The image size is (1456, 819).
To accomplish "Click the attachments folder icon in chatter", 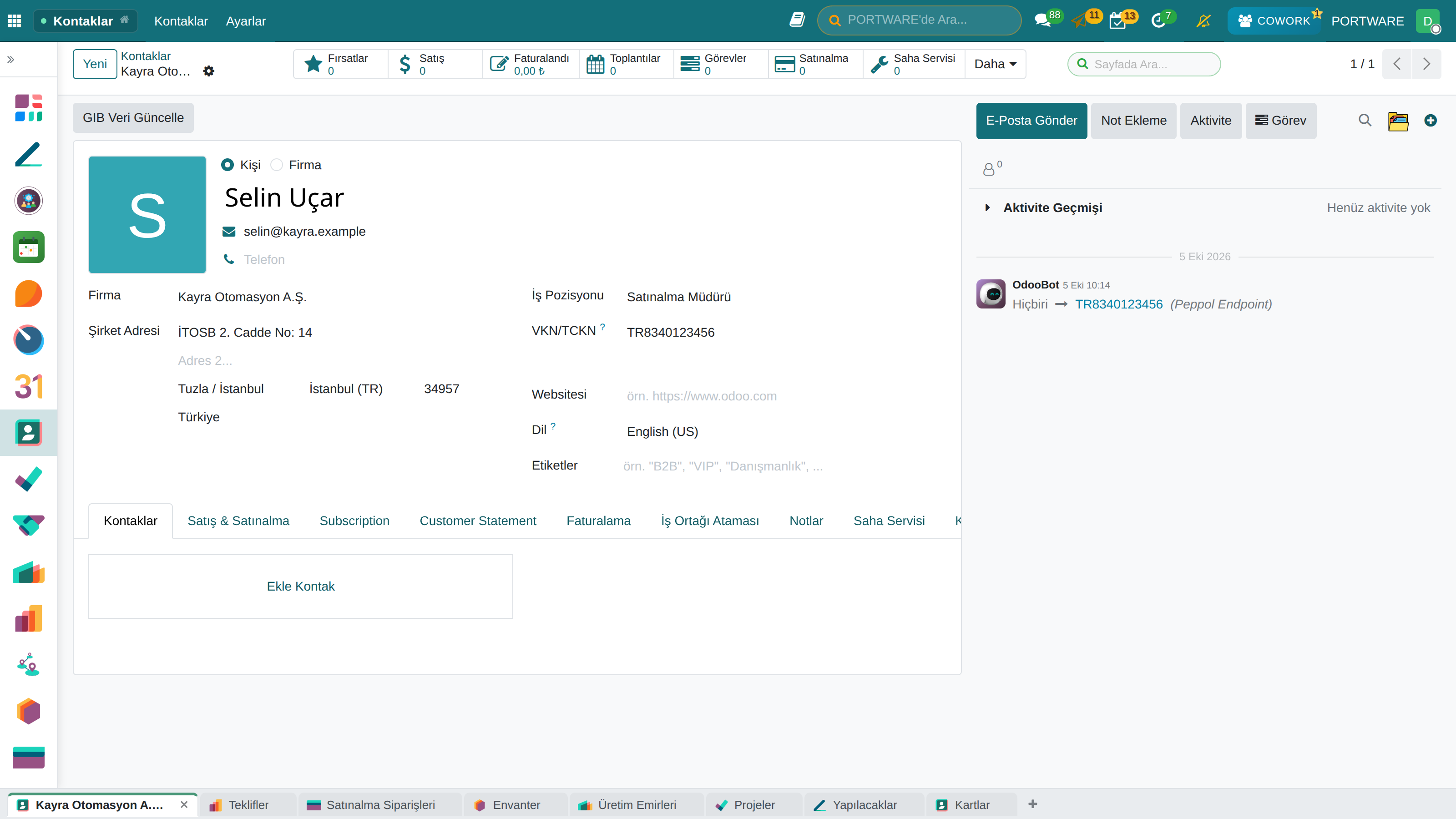I will [1398, 121].
